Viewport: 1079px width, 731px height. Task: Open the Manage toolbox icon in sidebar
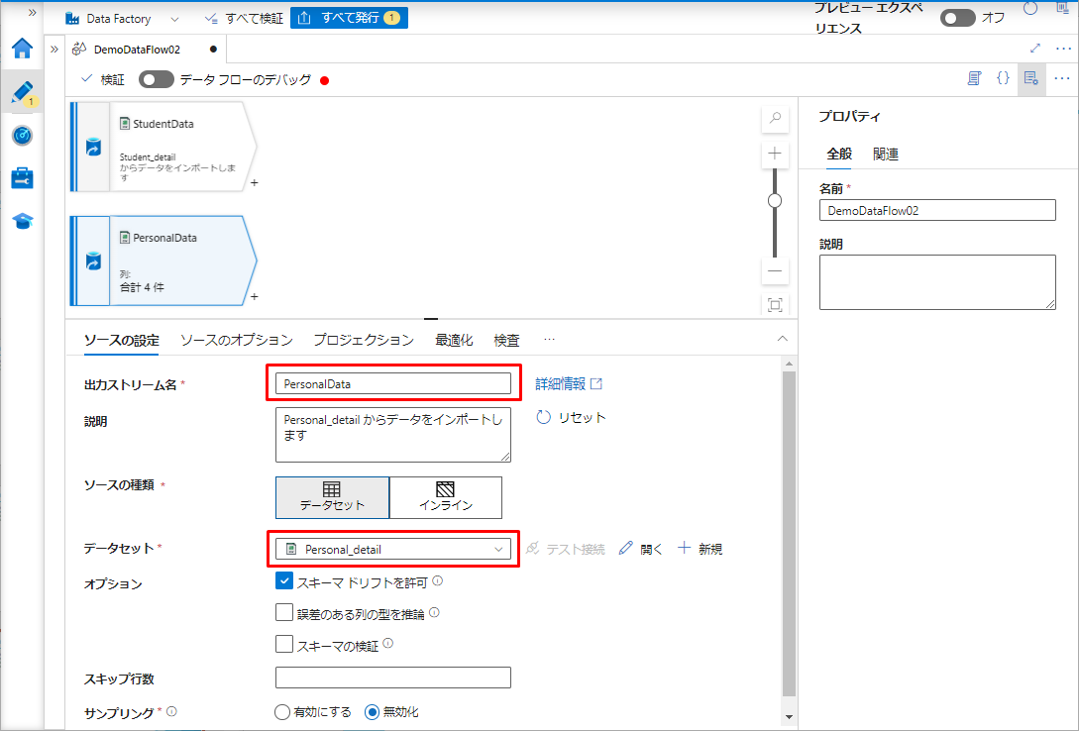22,178
